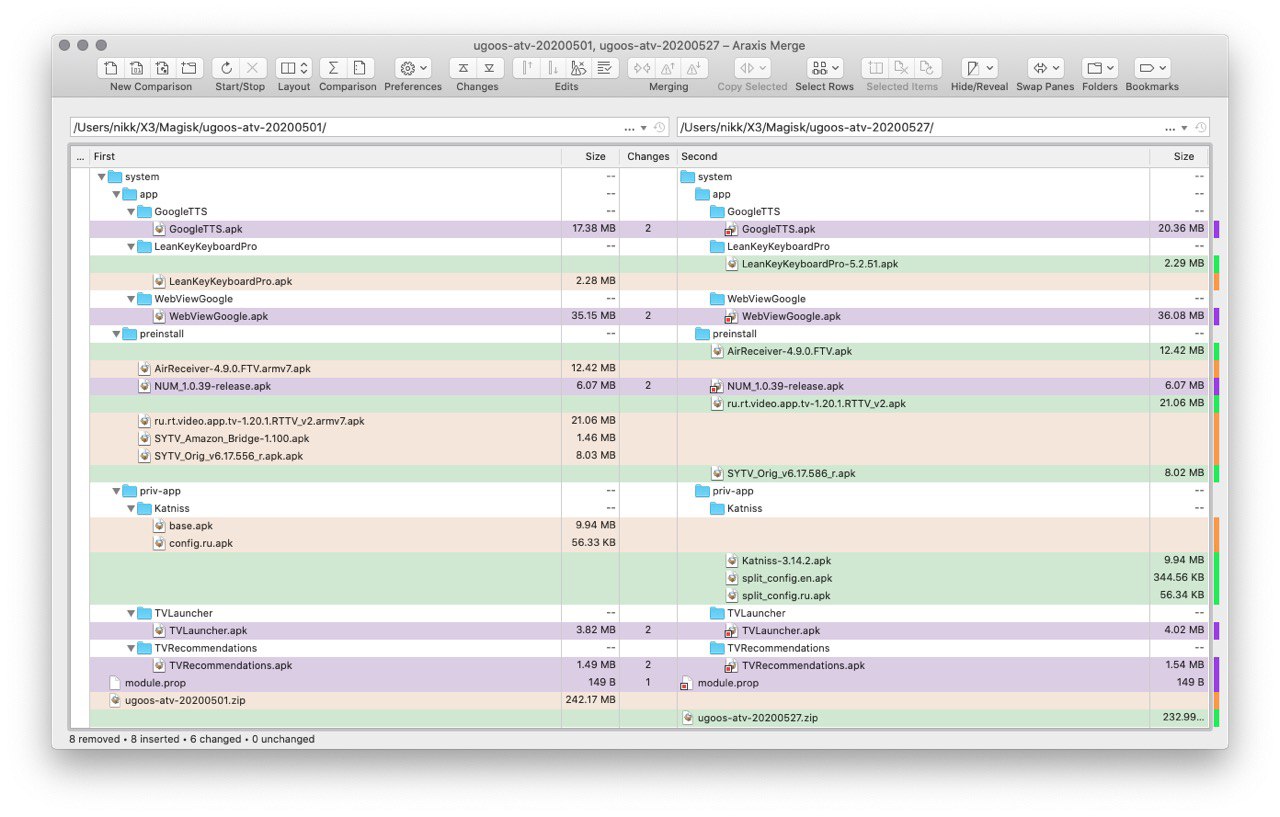Screen dimensions: 1280x817
Task: Select the ugoos-atv-20200527.zip archive icon
Action: tap(688, 718)
